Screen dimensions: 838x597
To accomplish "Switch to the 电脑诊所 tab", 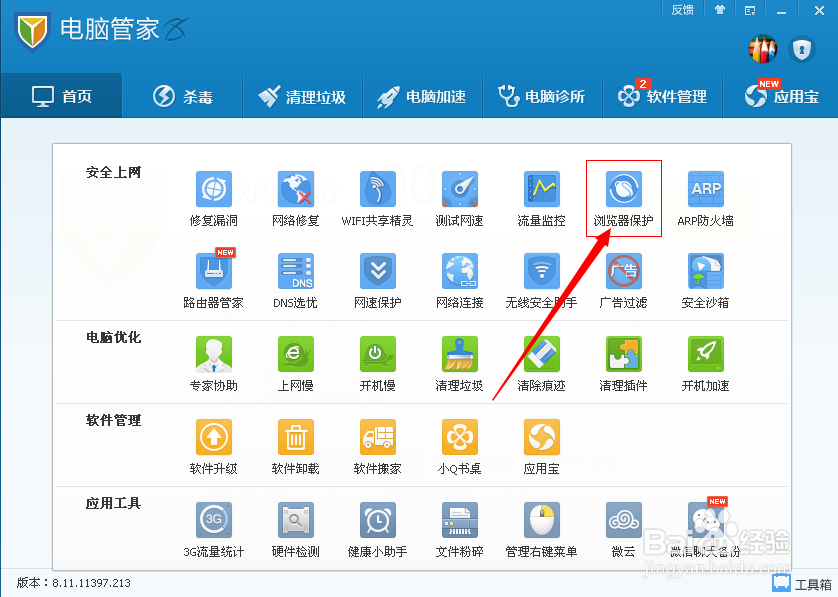I will point(542,96).
